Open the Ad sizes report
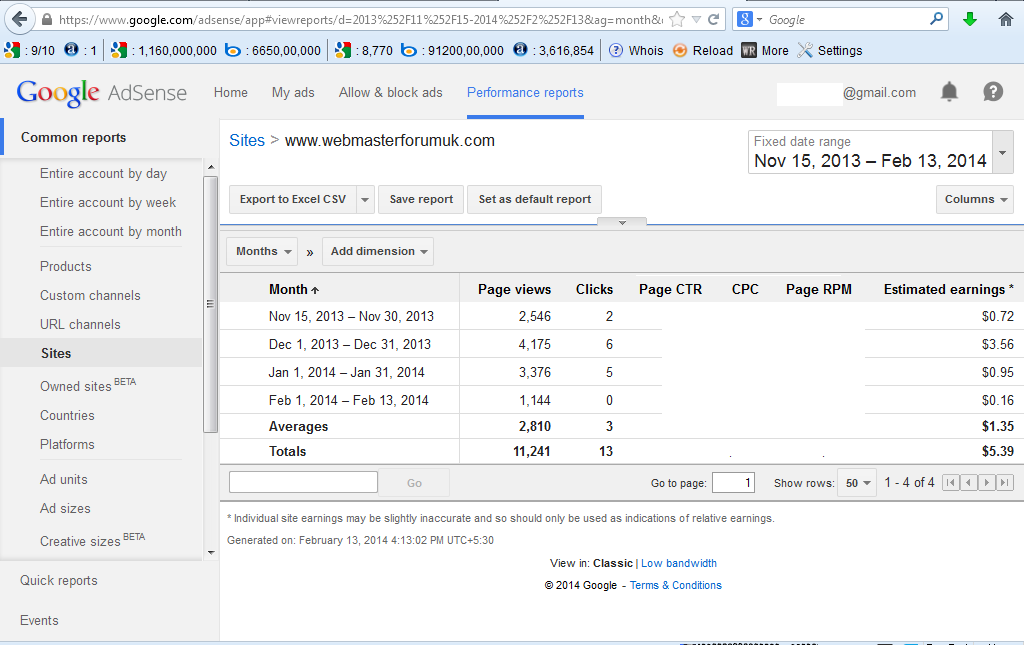The height and width of the screenshot is (645, 1024). [65, 508]
